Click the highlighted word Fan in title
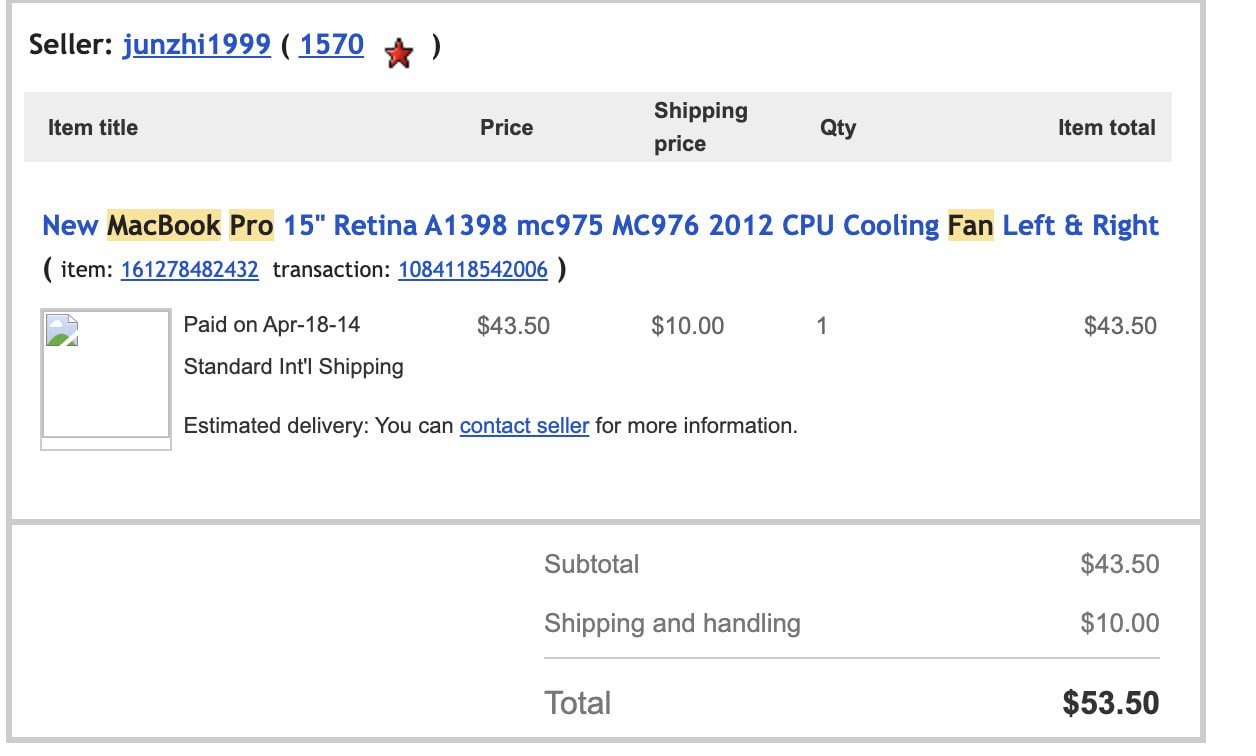 (x=970, y=225)
